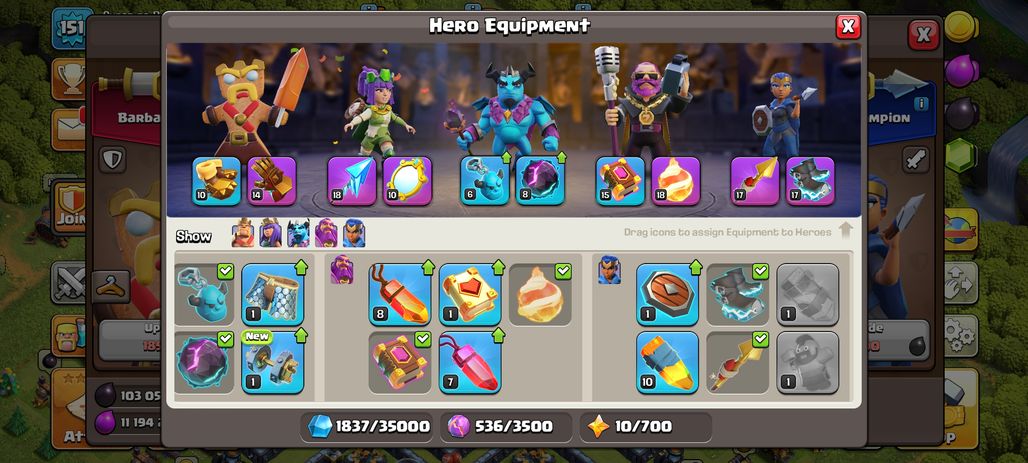Show only Grand Warden equipment

pos(326,233)
